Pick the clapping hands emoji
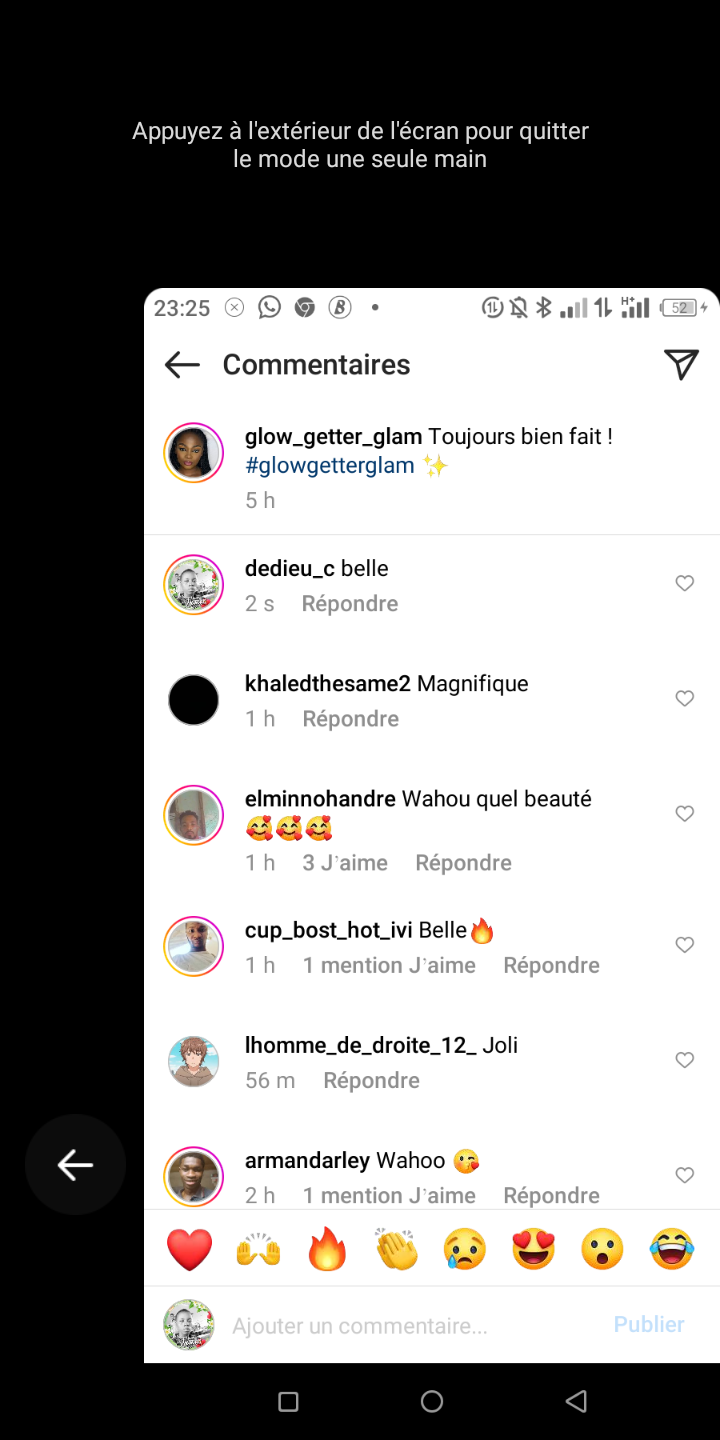 tap(396, 1250)
